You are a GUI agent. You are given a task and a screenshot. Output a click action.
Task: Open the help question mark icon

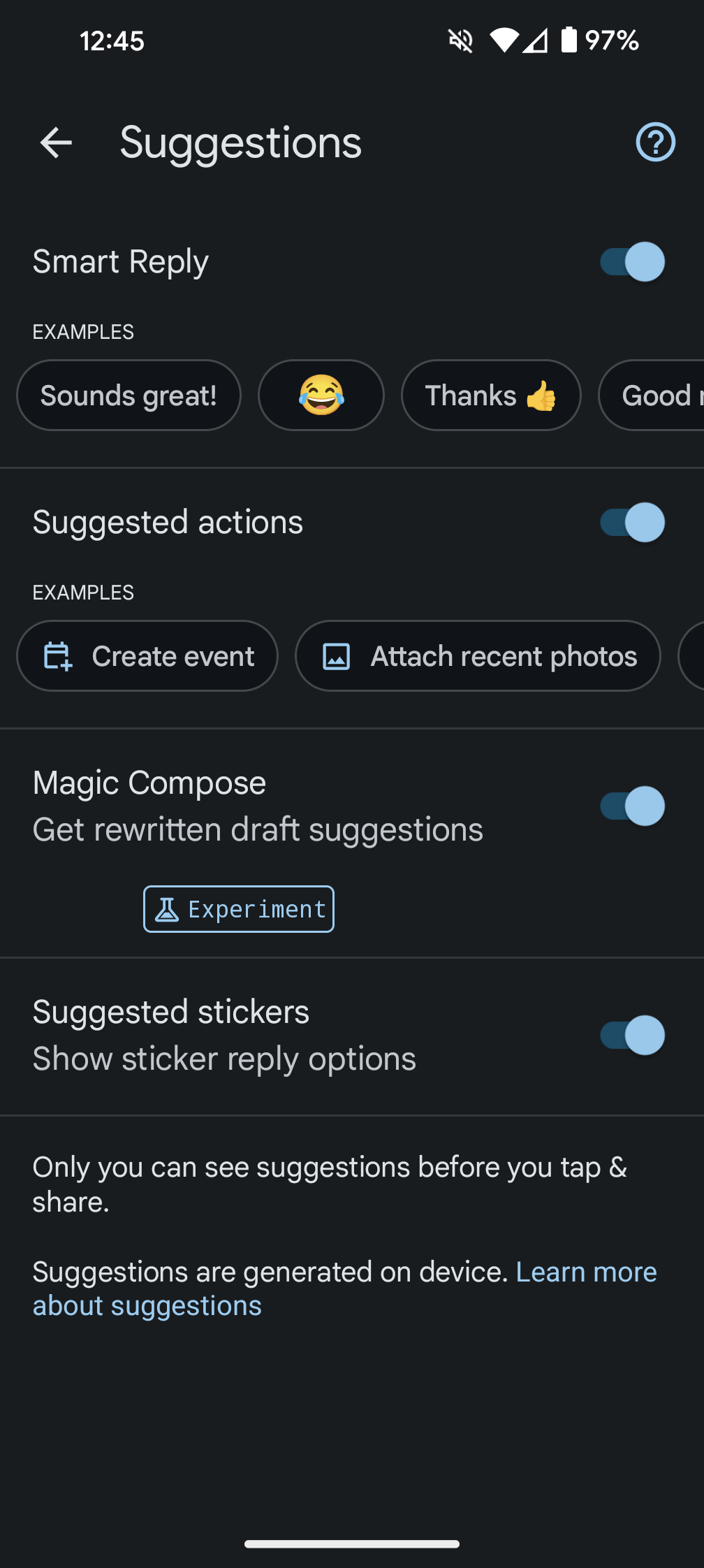655,143
